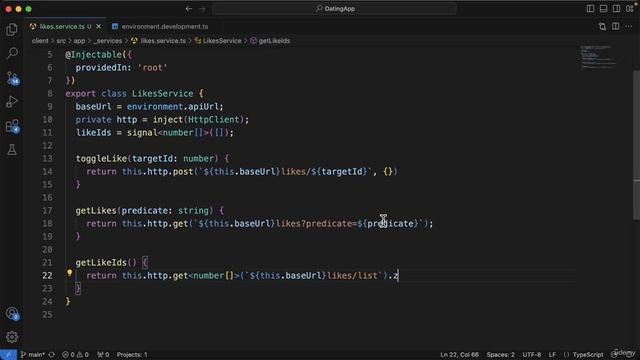Open the Accounts menu icon
Viewport: 640px width, 360px height.
pos(12,313)
